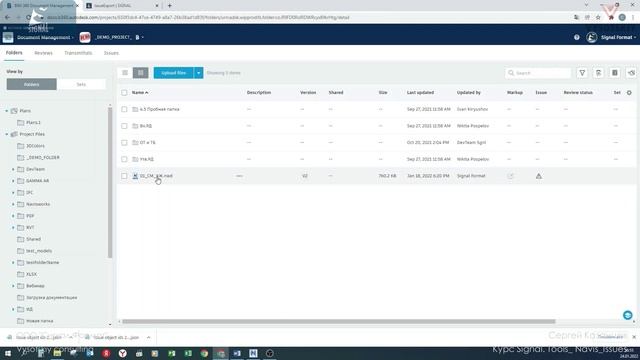Viewport: 640px width, 360px height.
Task: Click the share arrow icon at toolbar end
Action: (631, 73)
